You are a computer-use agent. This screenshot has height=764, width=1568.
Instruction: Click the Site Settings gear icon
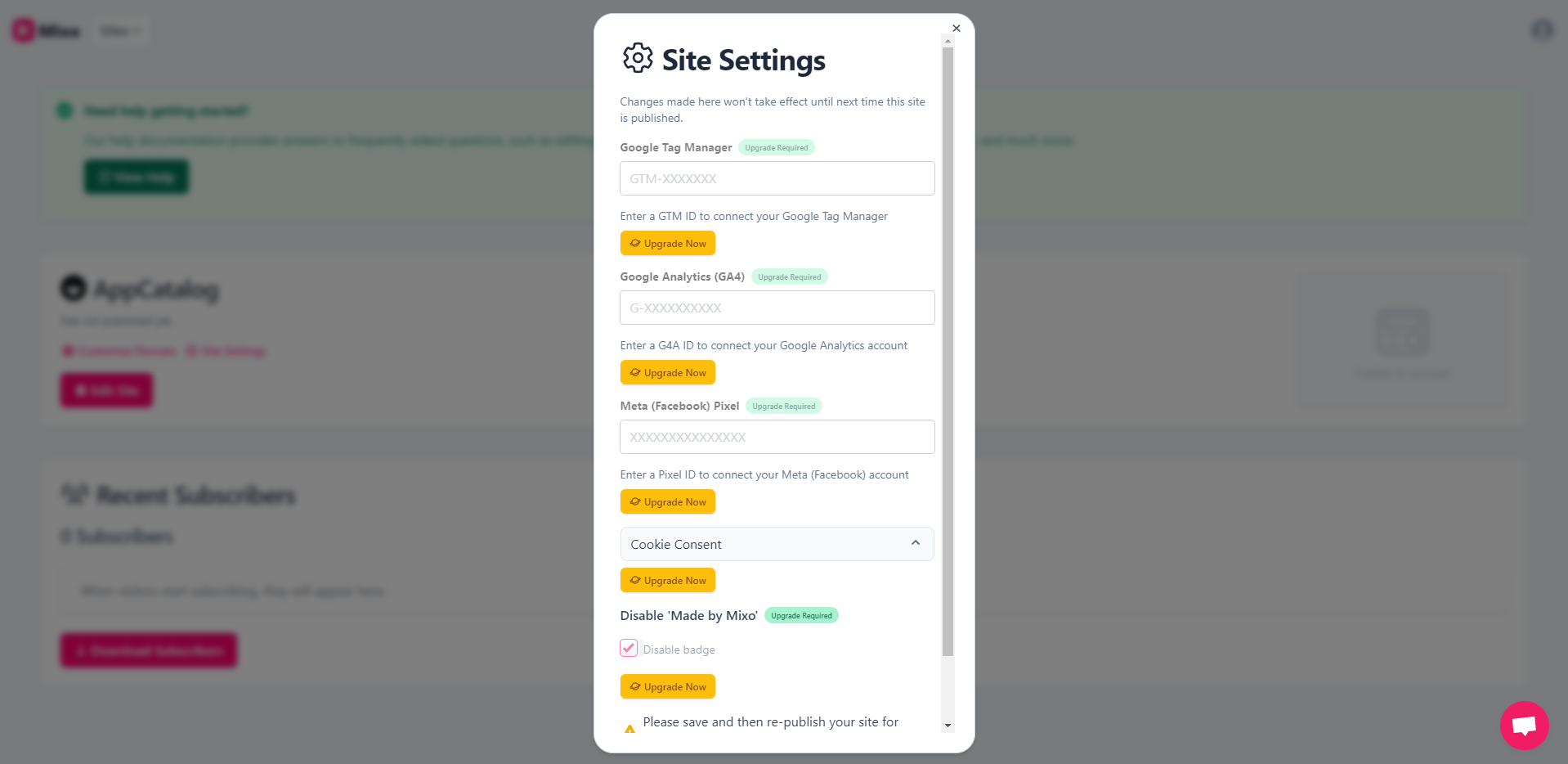pos(638,58)
